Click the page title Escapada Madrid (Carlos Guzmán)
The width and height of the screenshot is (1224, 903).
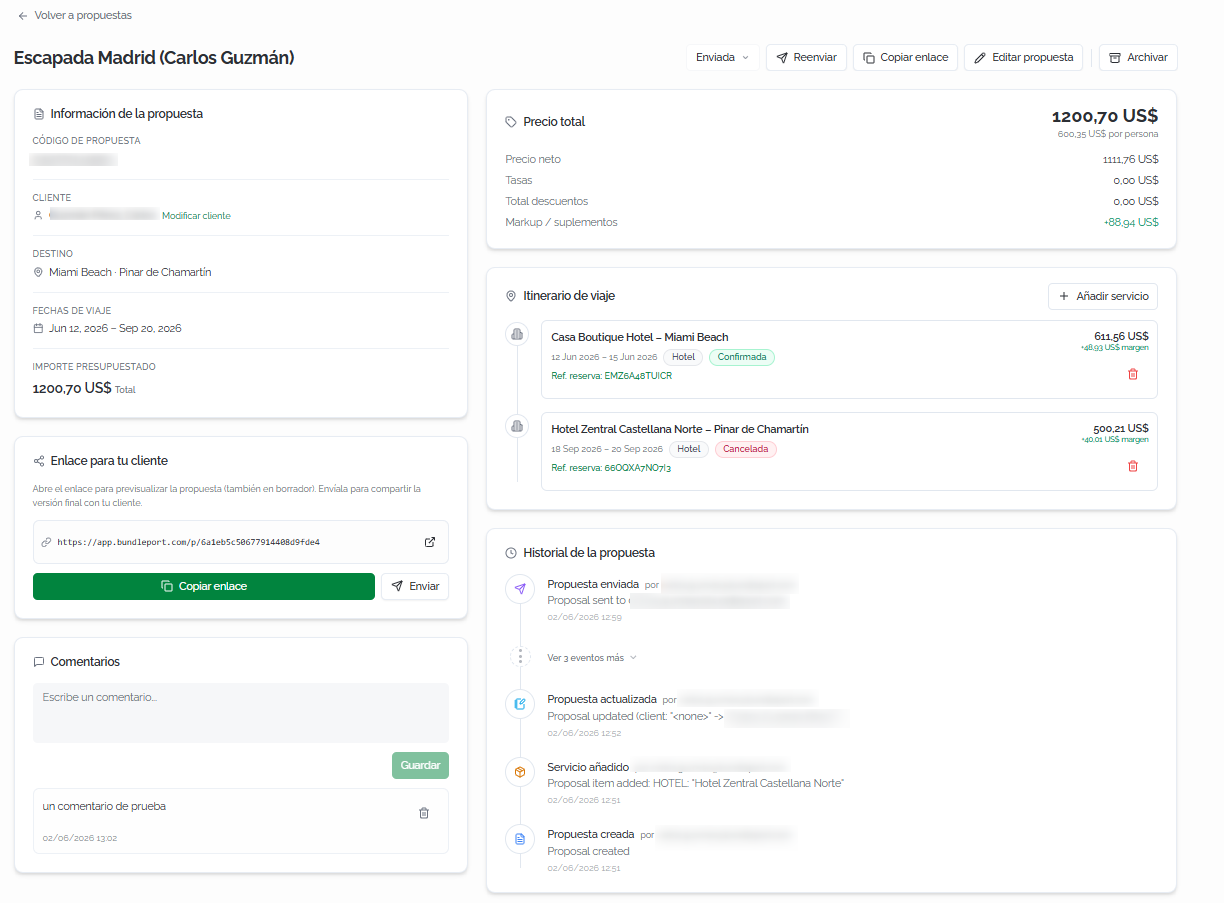point(154,57)
